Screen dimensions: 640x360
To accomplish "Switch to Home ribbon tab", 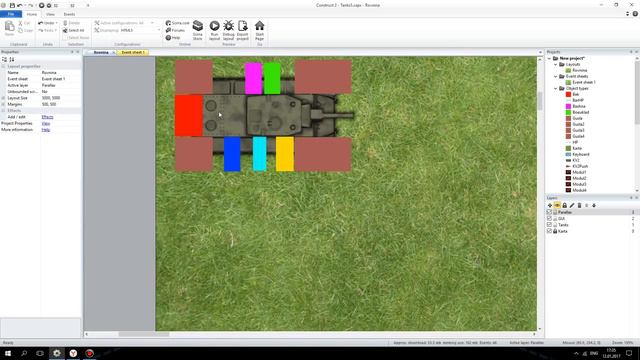I will [x=31, y=14].
